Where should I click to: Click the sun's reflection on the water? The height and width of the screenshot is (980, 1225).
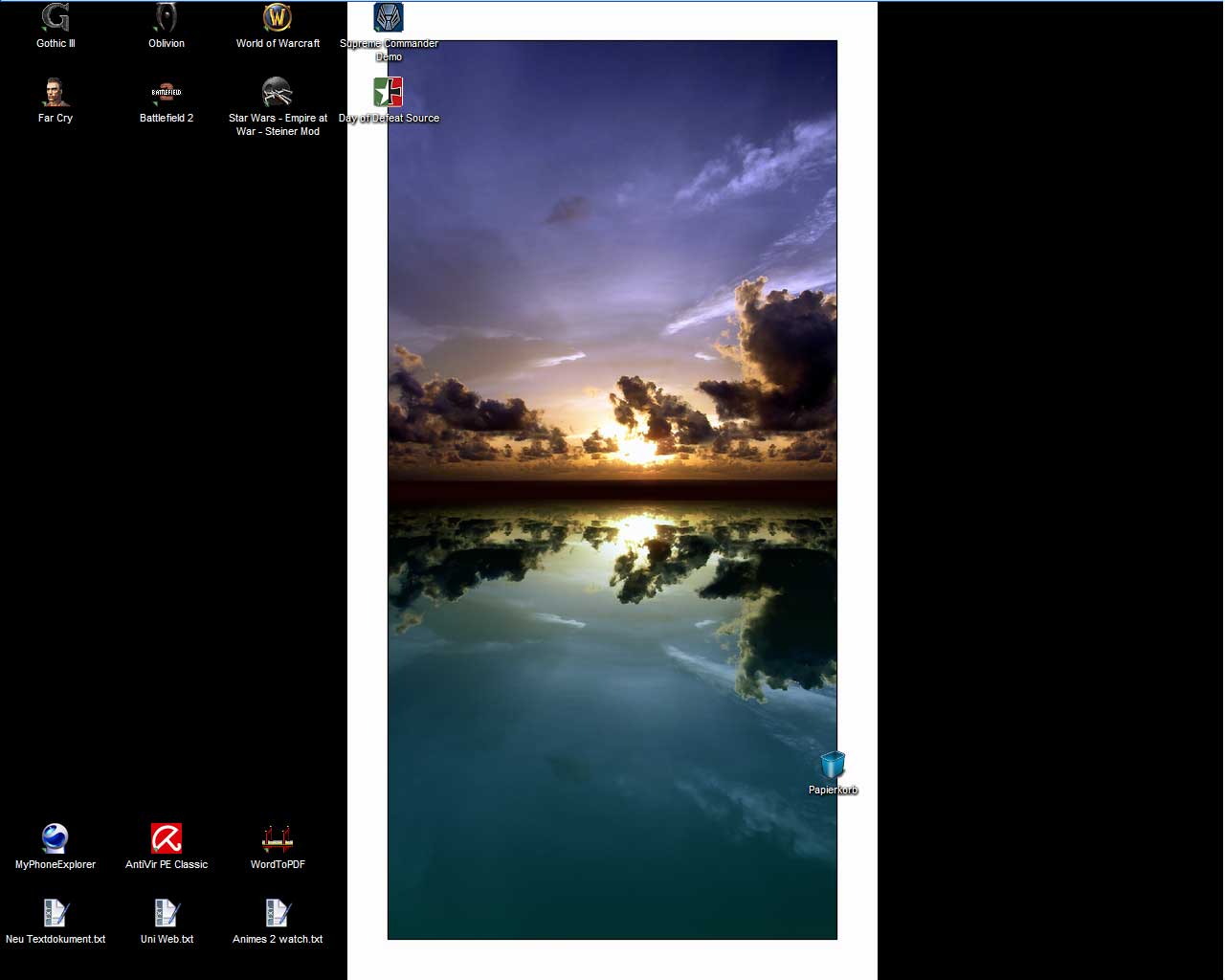(x=638, y=527)
